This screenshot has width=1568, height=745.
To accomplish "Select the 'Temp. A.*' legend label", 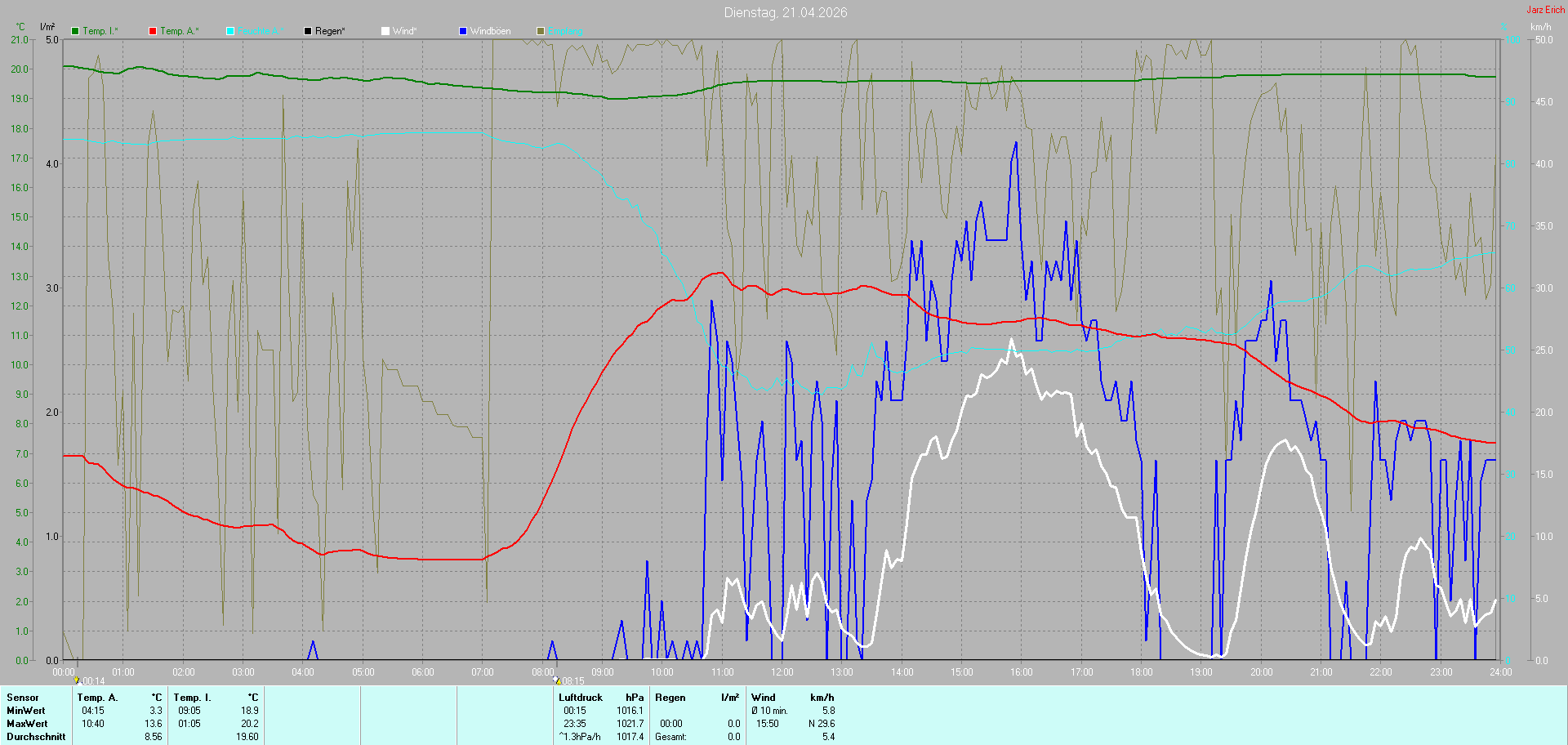I will tap(180, 31).
